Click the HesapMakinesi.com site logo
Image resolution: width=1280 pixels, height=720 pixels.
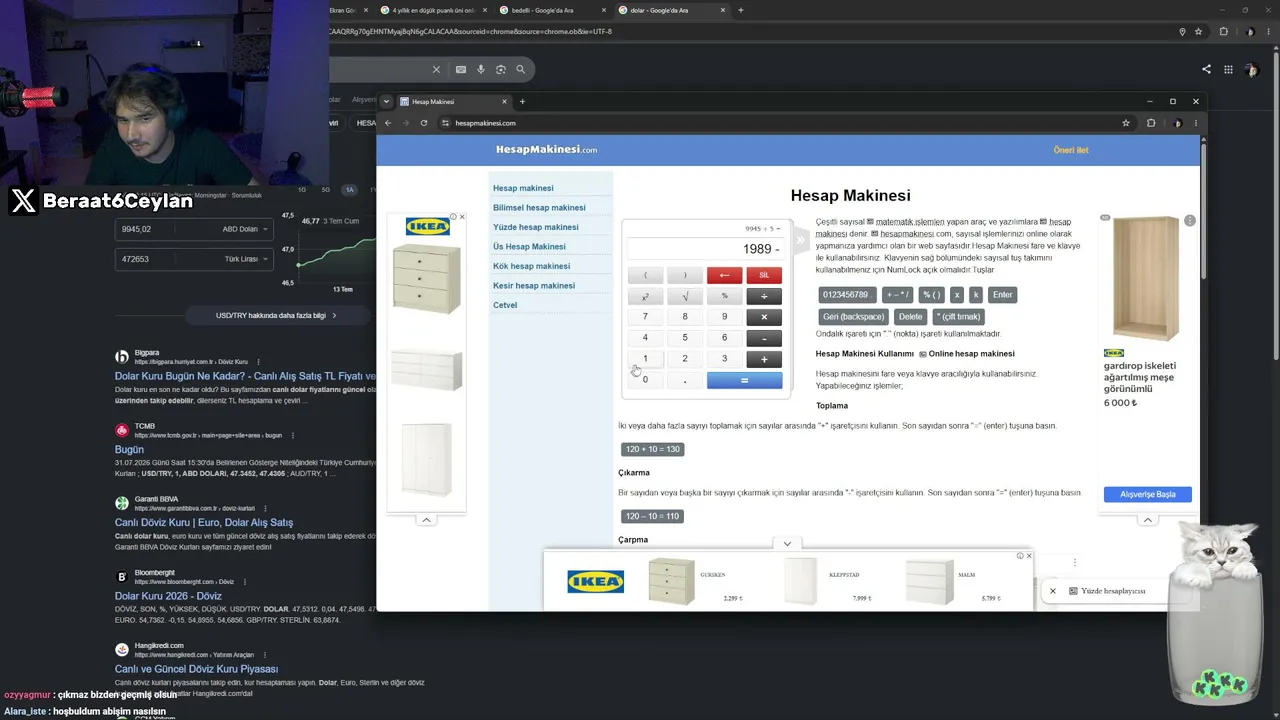(546, 150)
